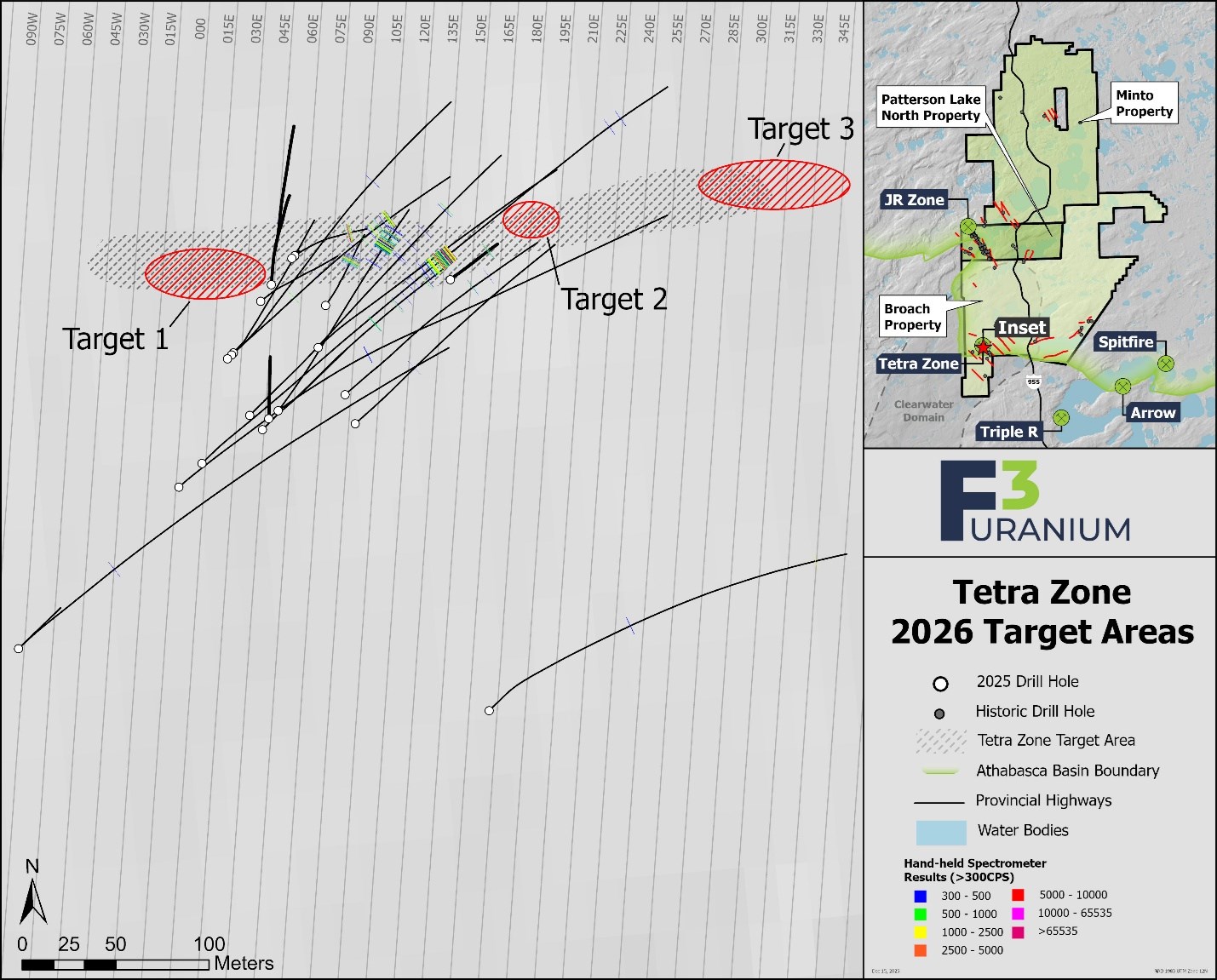The height and width of the screenshot is (980, 1217).
Task: Select the Target 2 red ellipse
Action: [531, 219]
